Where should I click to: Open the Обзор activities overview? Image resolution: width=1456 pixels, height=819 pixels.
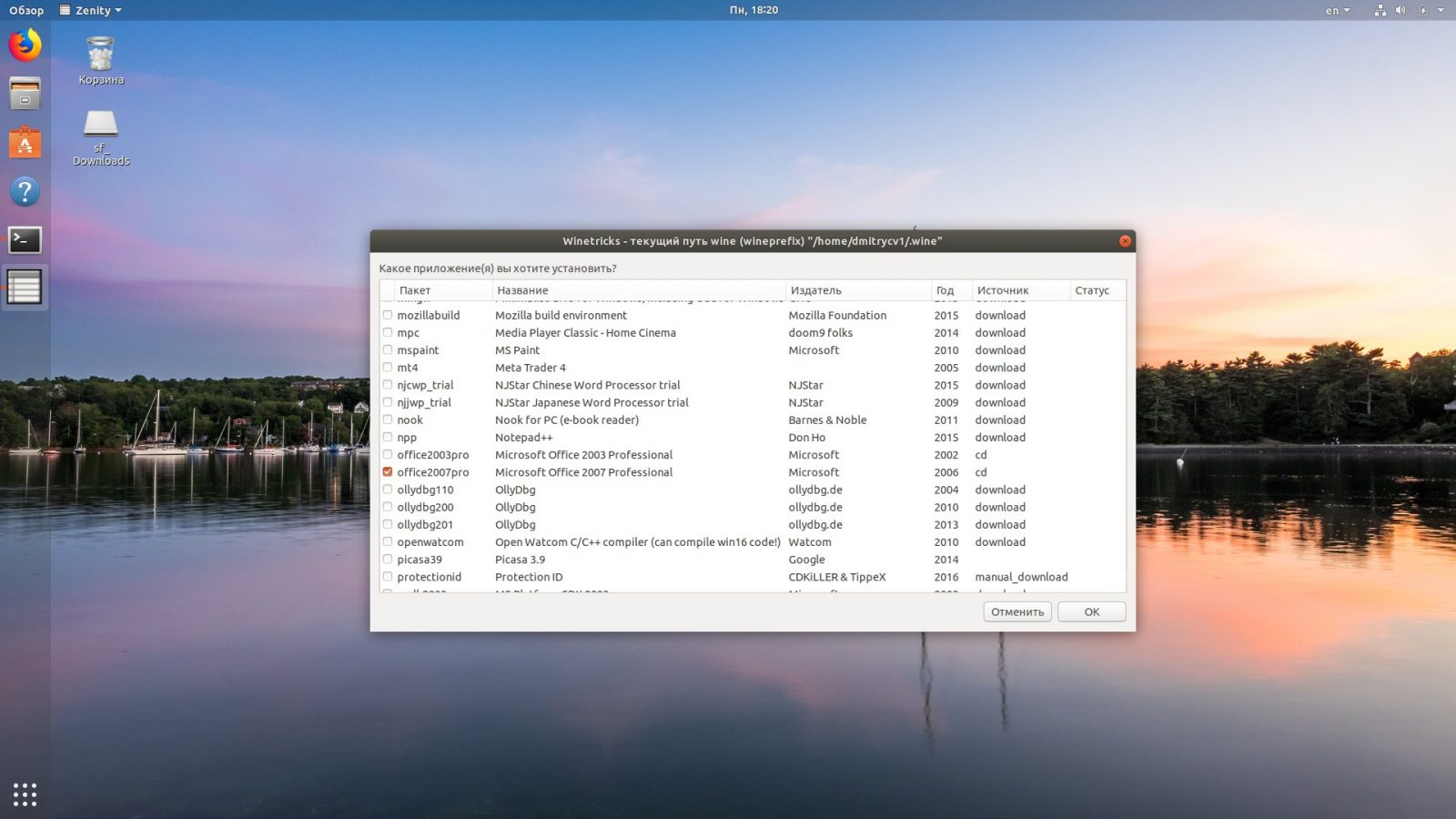point(26,10)
